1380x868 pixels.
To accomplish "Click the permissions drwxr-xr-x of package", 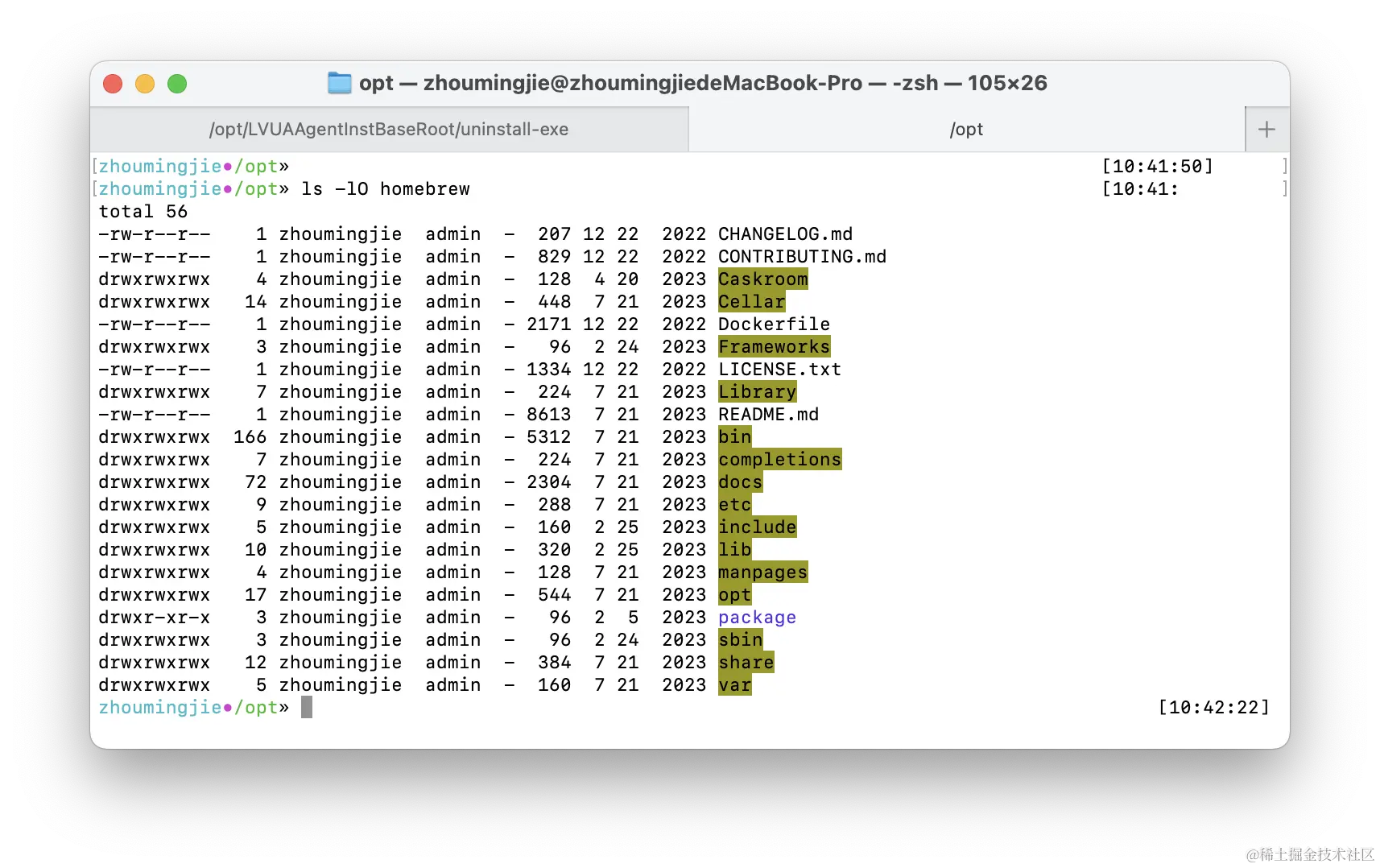I will point(155,618).
